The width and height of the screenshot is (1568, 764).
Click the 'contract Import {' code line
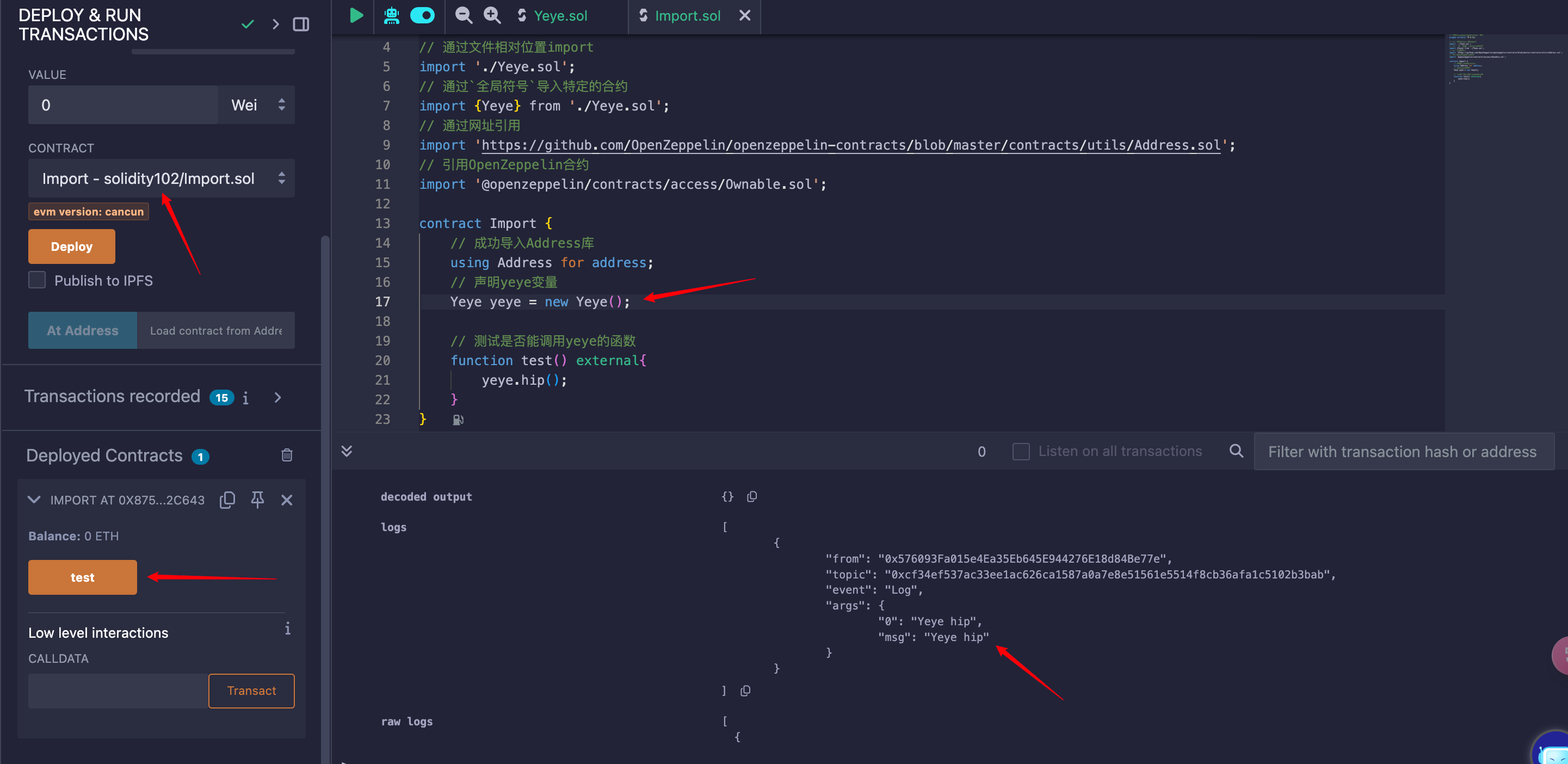point(486,224)
